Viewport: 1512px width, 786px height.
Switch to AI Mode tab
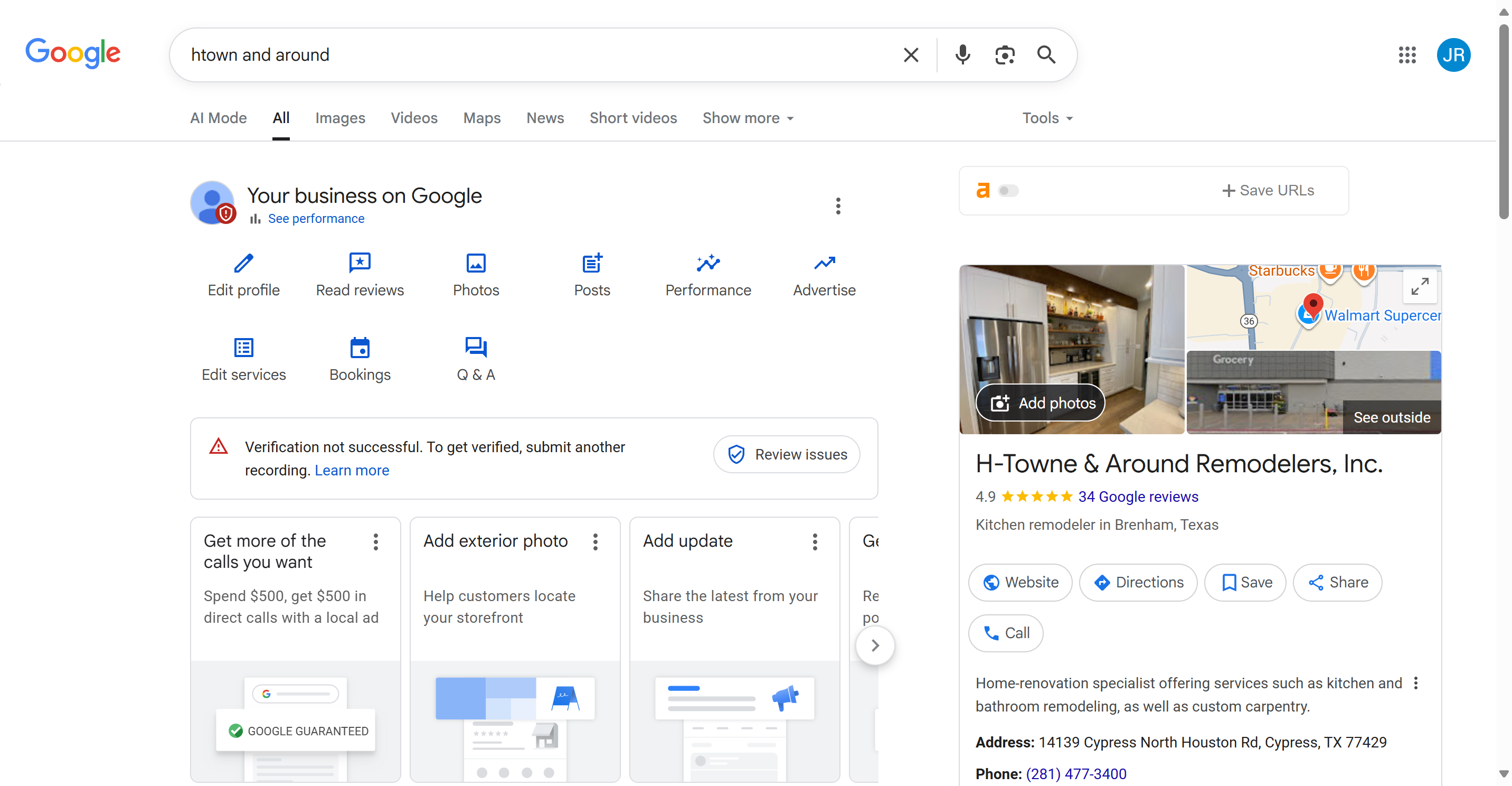click(218, 118)
